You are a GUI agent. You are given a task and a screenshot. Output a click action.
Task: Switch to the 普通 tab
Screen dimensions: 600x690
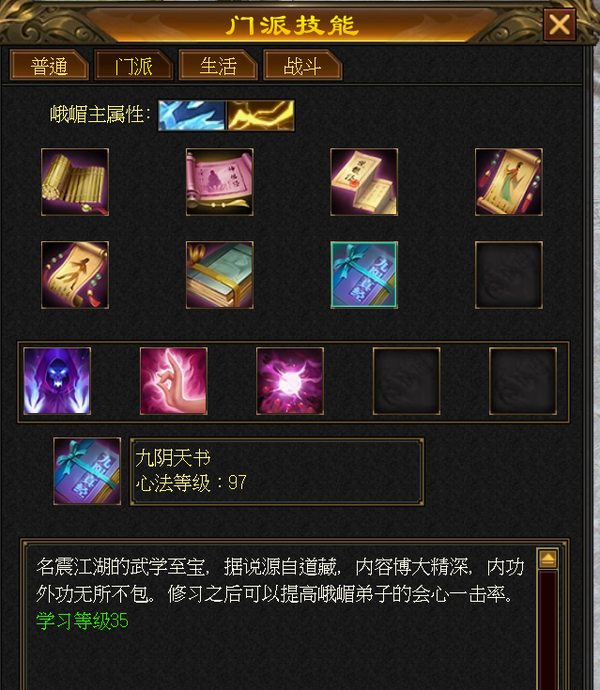tap(49, 66)
